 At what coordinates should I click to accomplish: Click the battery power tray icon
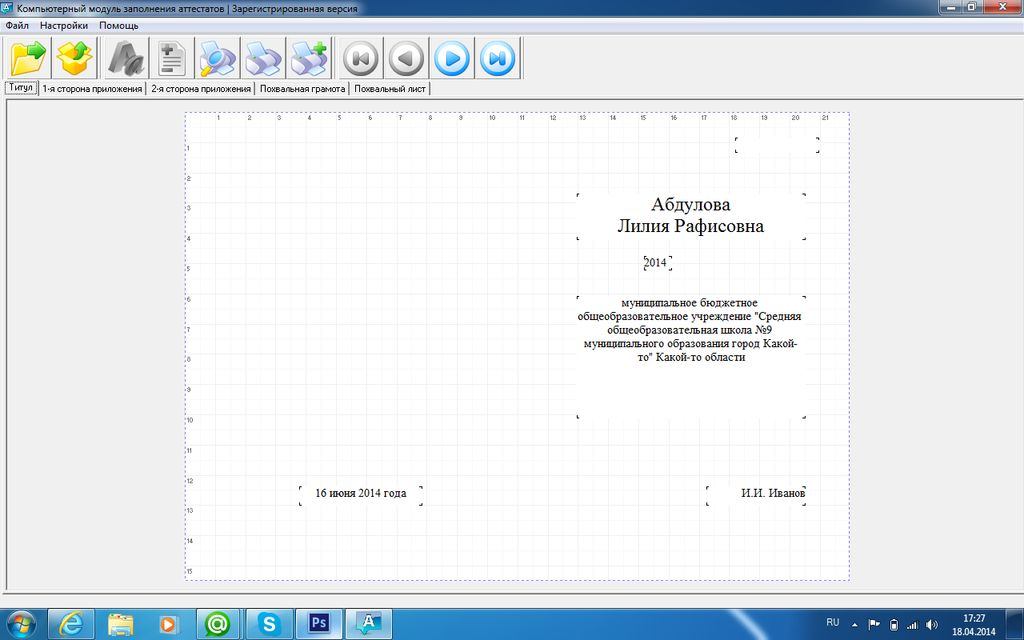tap(894, 625)
